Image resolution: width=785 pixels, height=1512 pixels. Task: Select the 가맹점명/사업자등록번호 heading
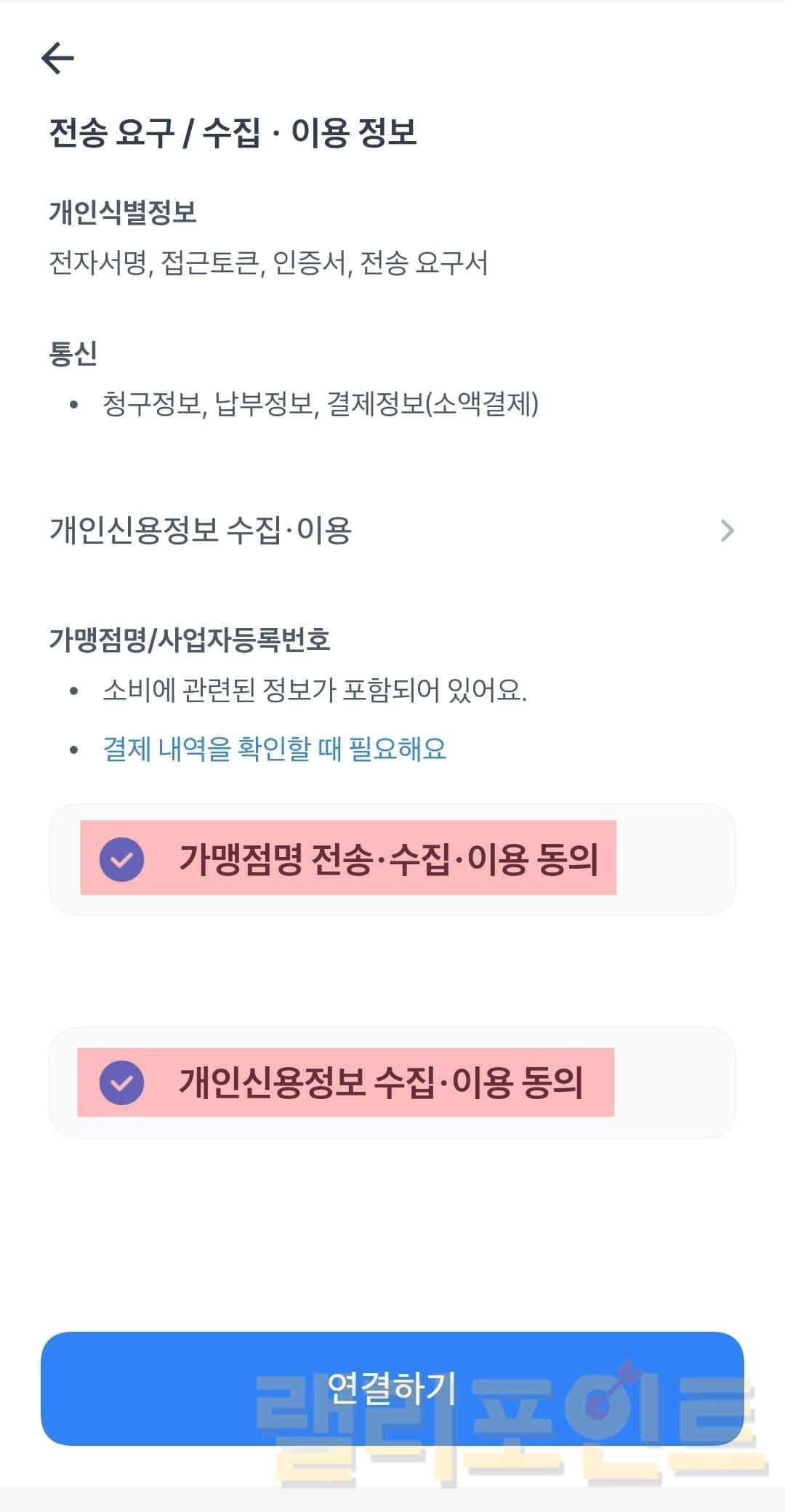[190, 640]
